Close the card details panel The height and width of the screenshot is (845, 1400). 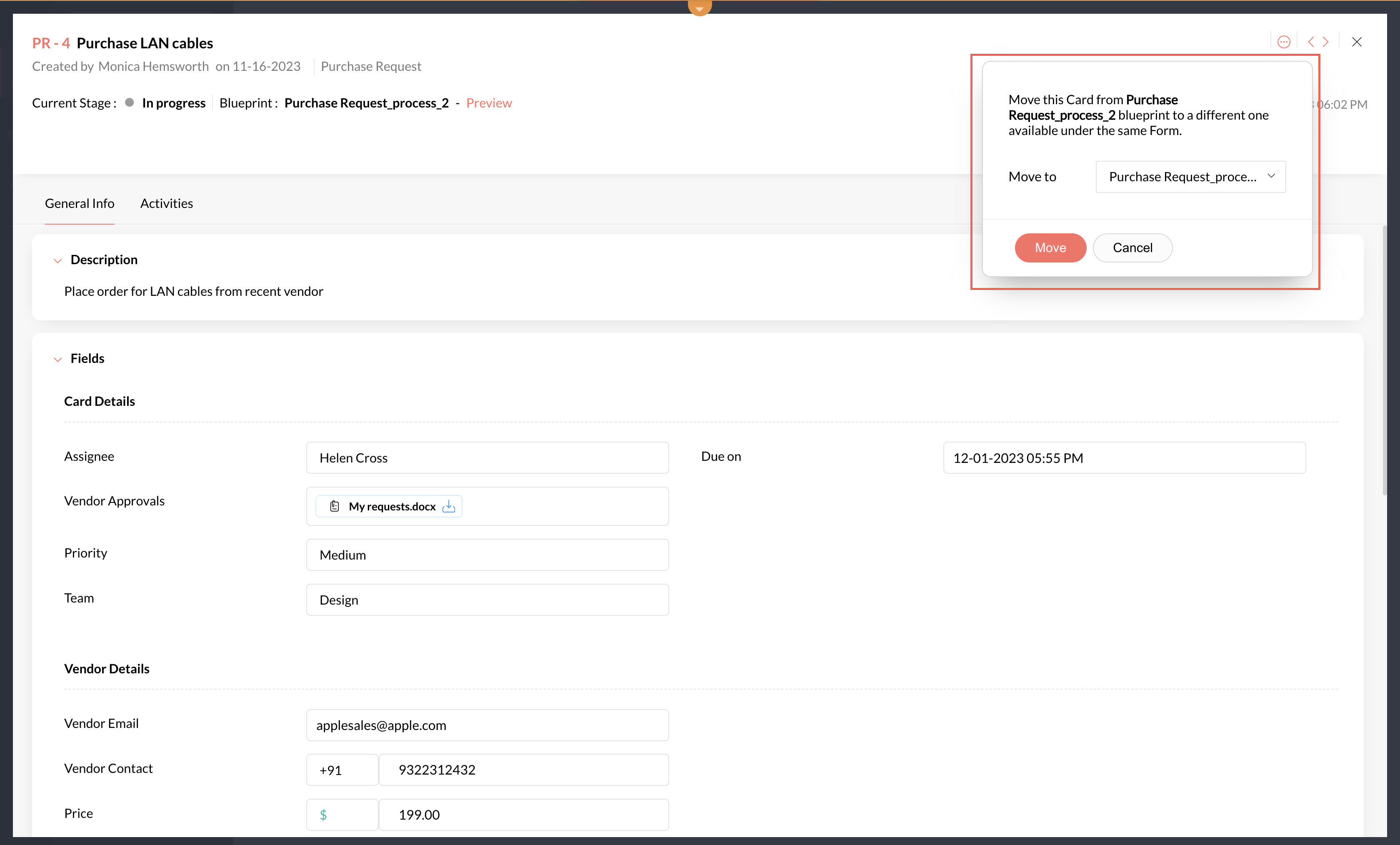click(1357, 42)
